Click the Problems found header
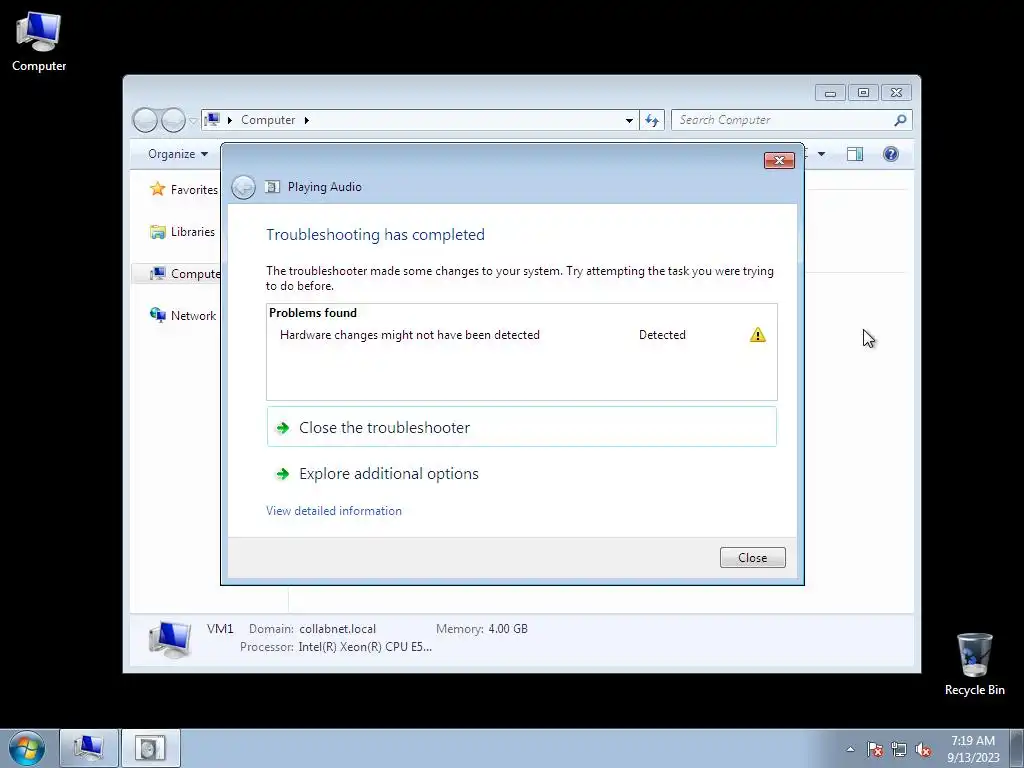This screenshot has width=1024, height=768. click(313, 313)
